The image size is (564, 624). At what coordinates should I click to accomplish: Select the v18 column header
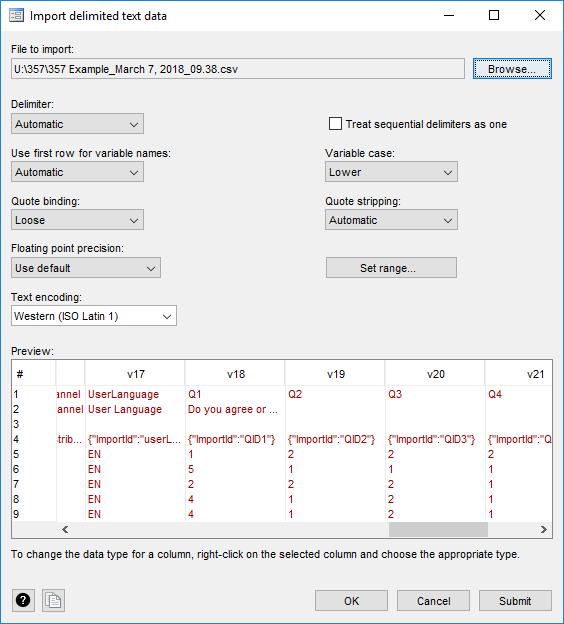(x=236, y=374)
